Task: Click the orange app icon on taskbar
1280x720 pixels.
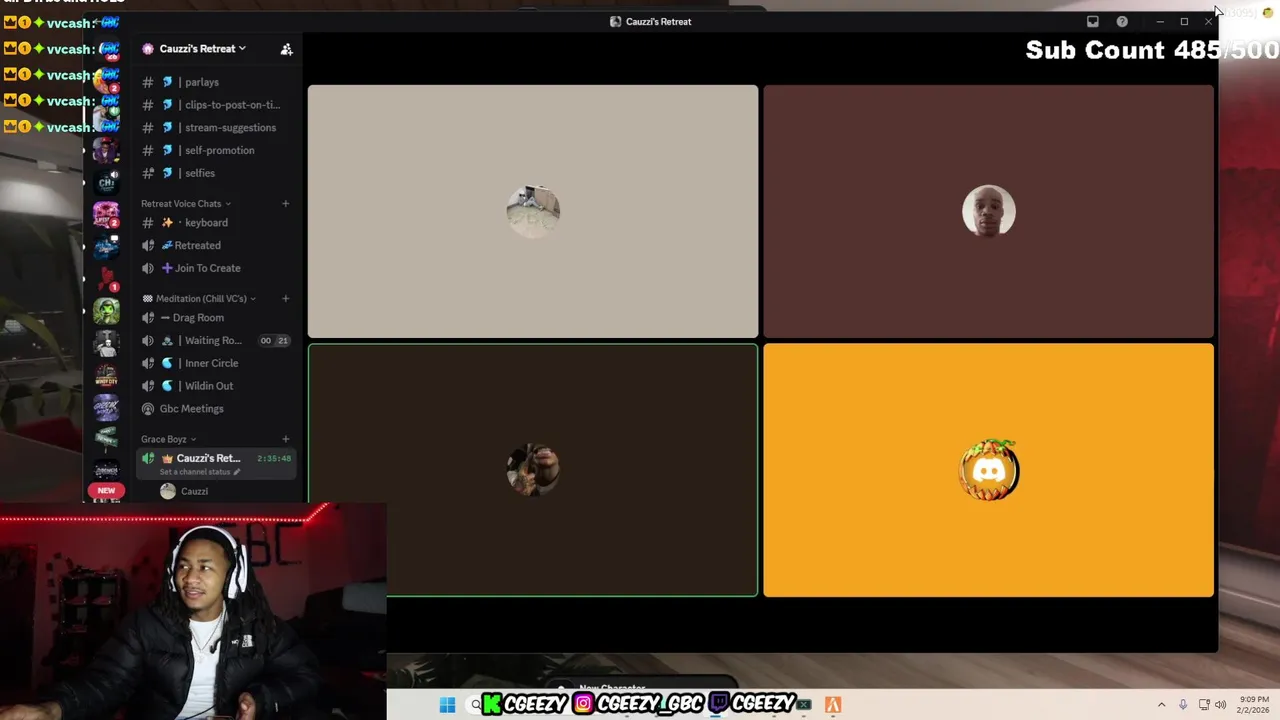Action: (x=833, y=705)
